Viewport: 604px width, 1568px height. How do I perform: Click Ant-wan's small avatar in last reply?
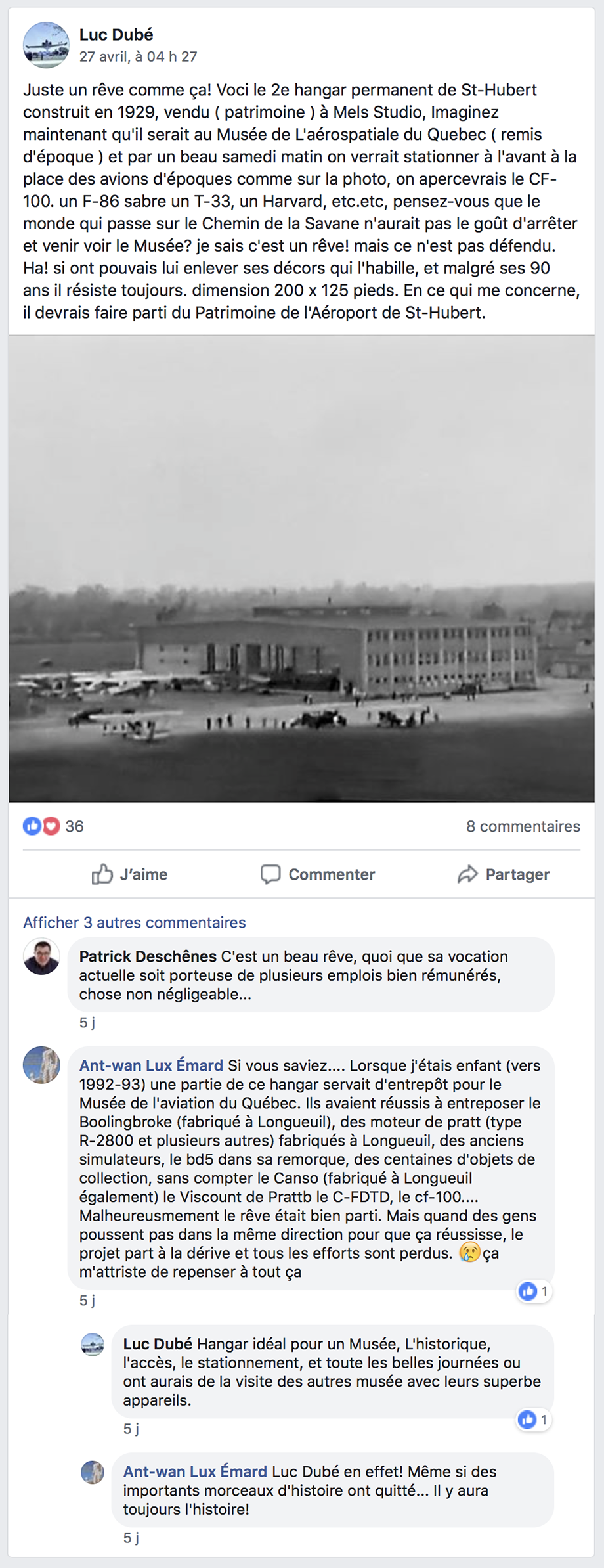tap(93, 1472)
